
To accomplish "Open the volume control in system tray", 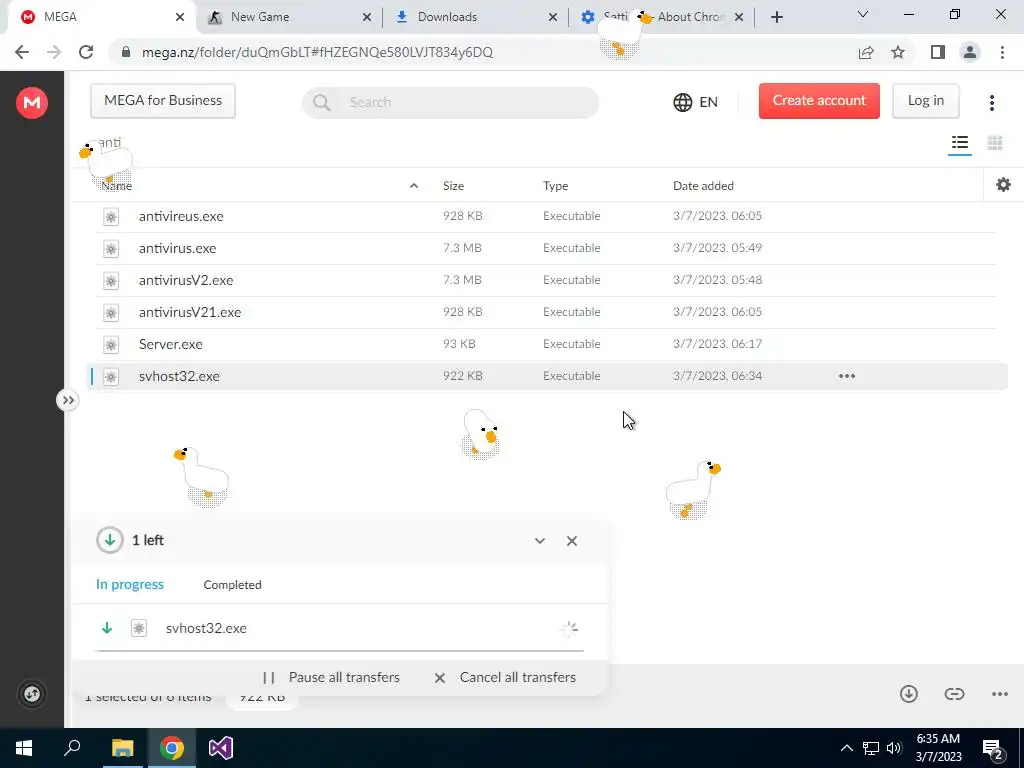I will 894,748.
